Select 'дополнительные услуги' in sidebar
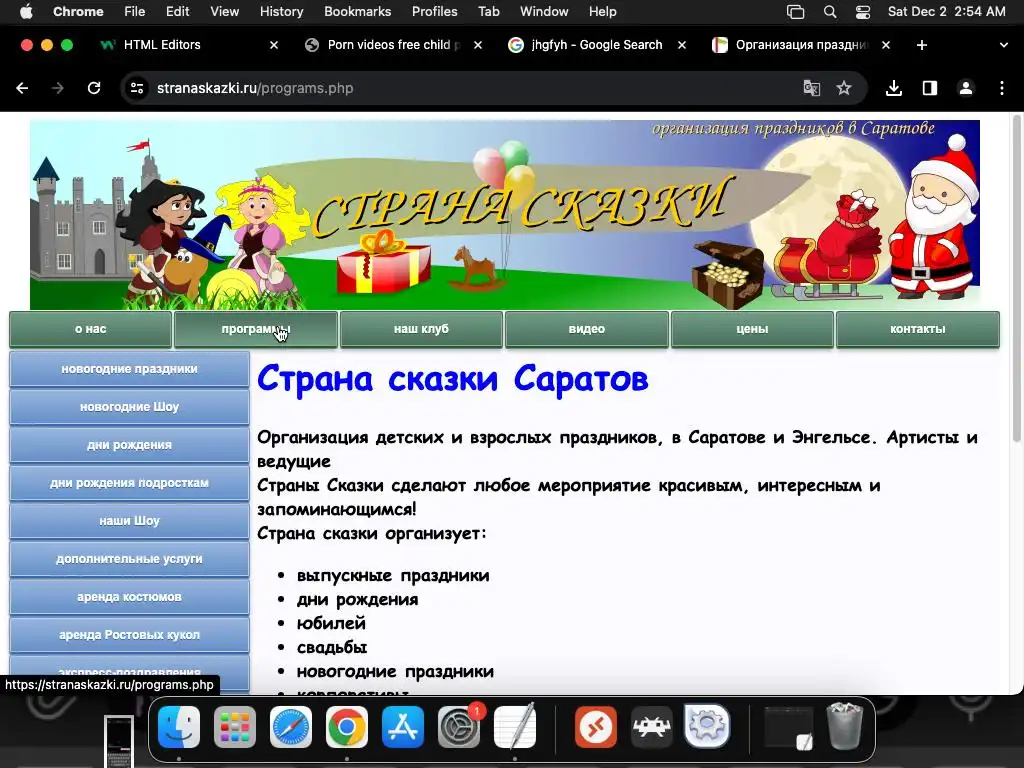Image resolution: width=1024 pixels, height=768 pixels. tap(129, 558)
